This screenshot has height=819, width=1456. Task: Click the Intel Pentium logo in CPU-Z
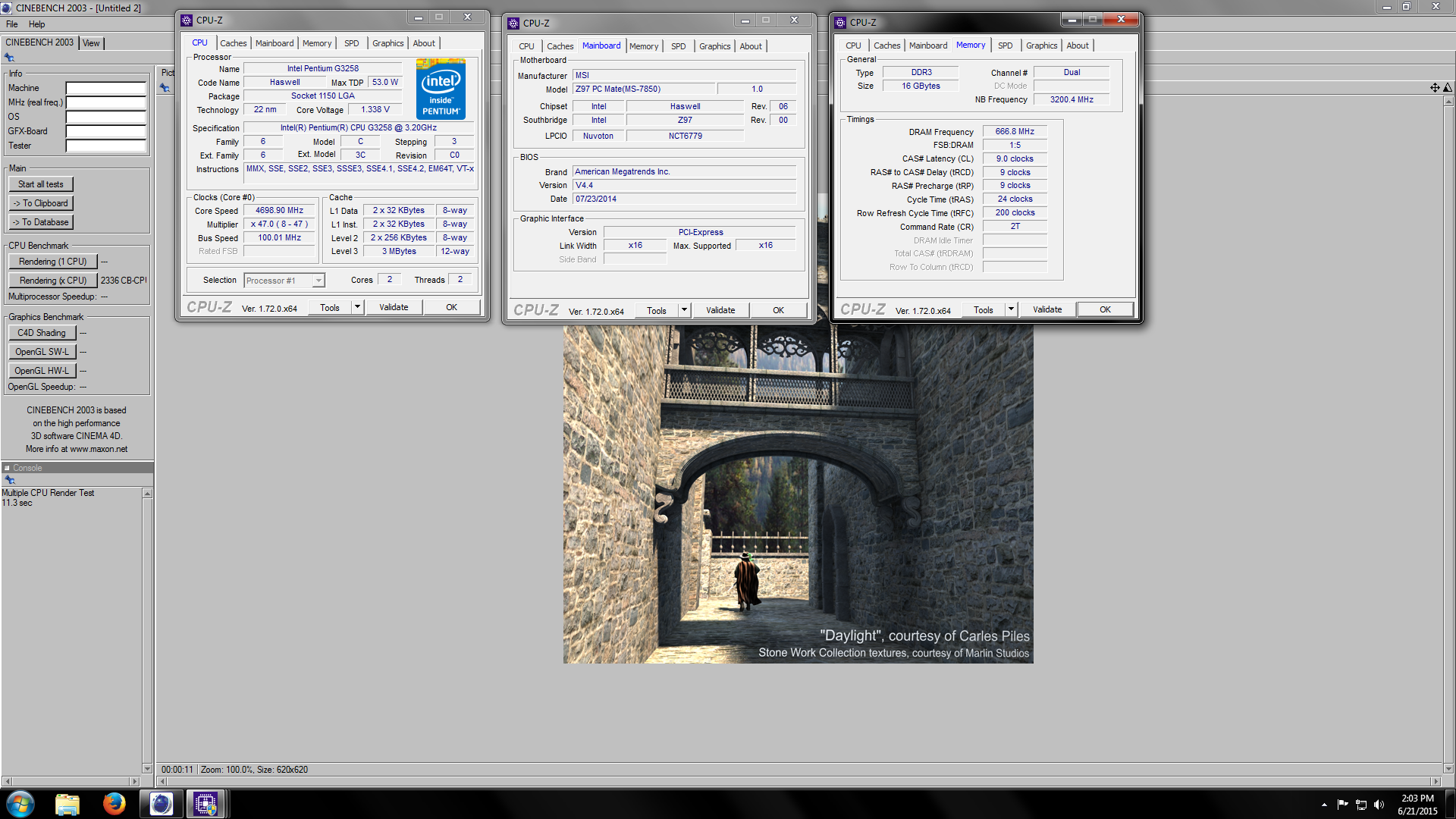tap(441, 89)
